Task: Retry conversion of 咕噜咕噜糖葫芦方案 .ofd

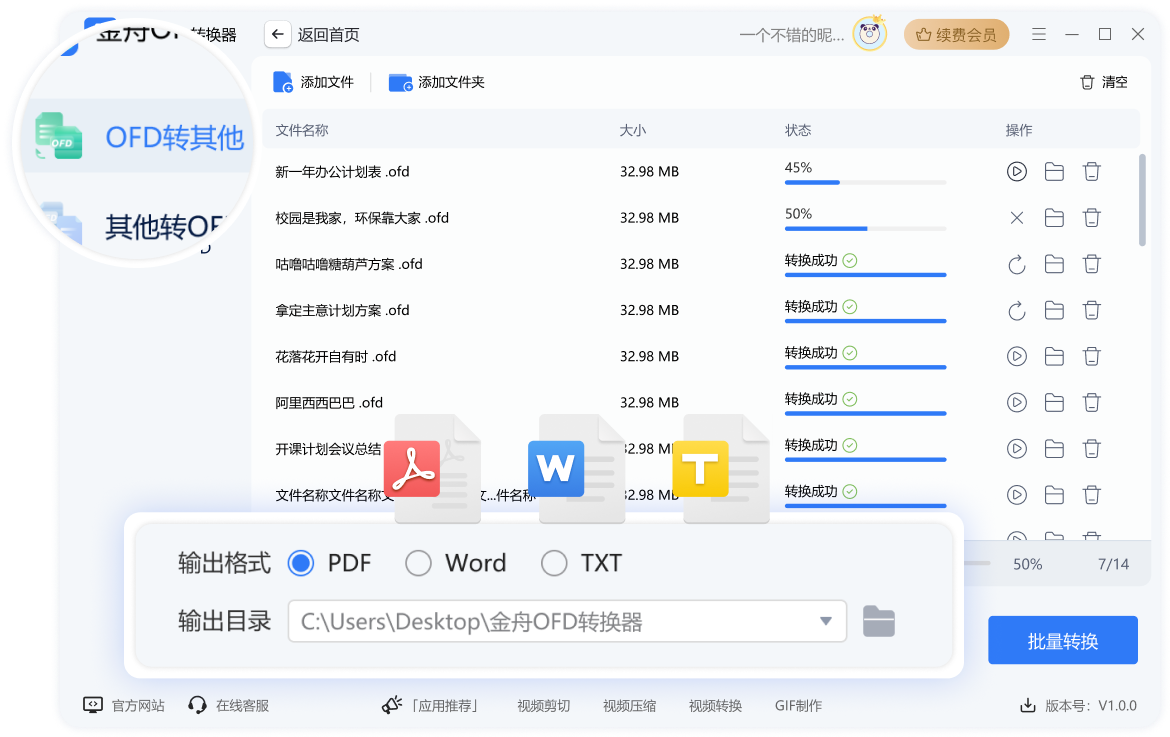Action: pos(1017,264)
